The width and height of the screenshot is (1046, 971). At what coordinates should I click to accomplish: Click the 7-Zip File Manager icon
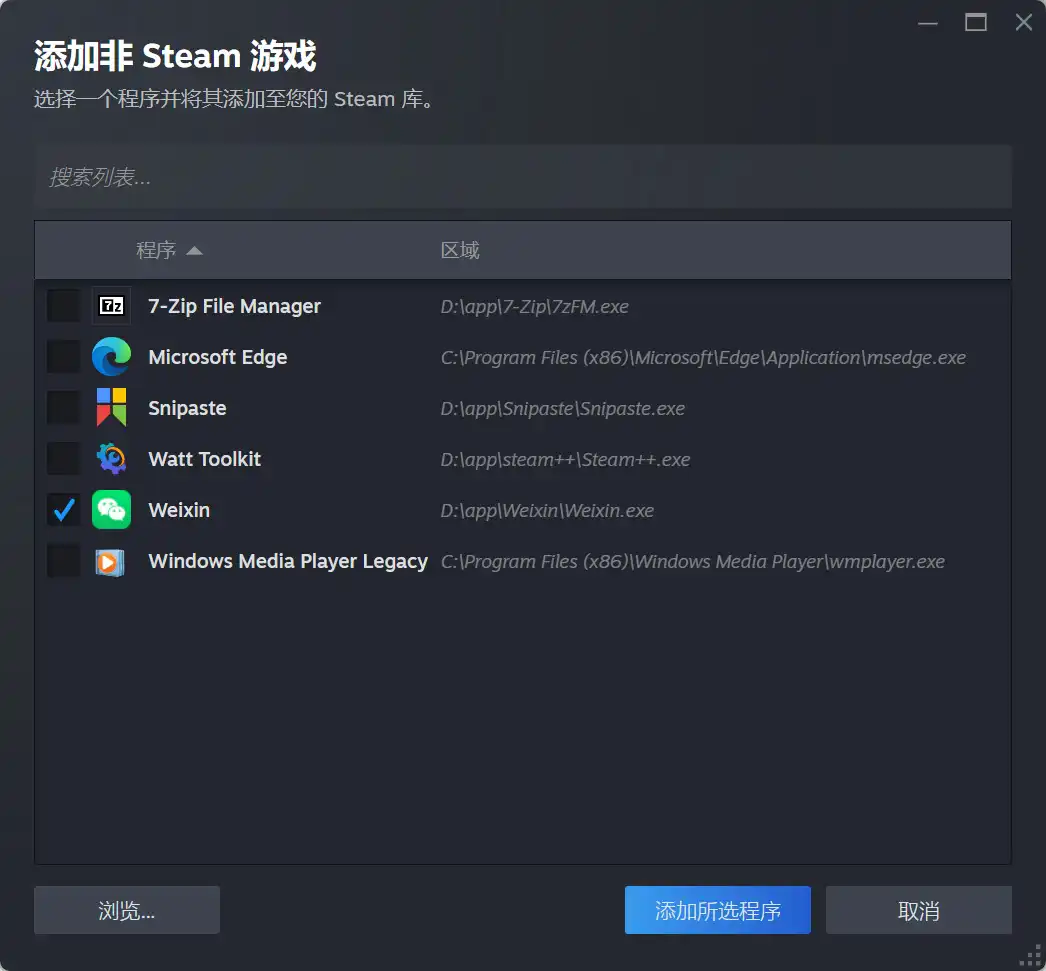pos(111,306)
